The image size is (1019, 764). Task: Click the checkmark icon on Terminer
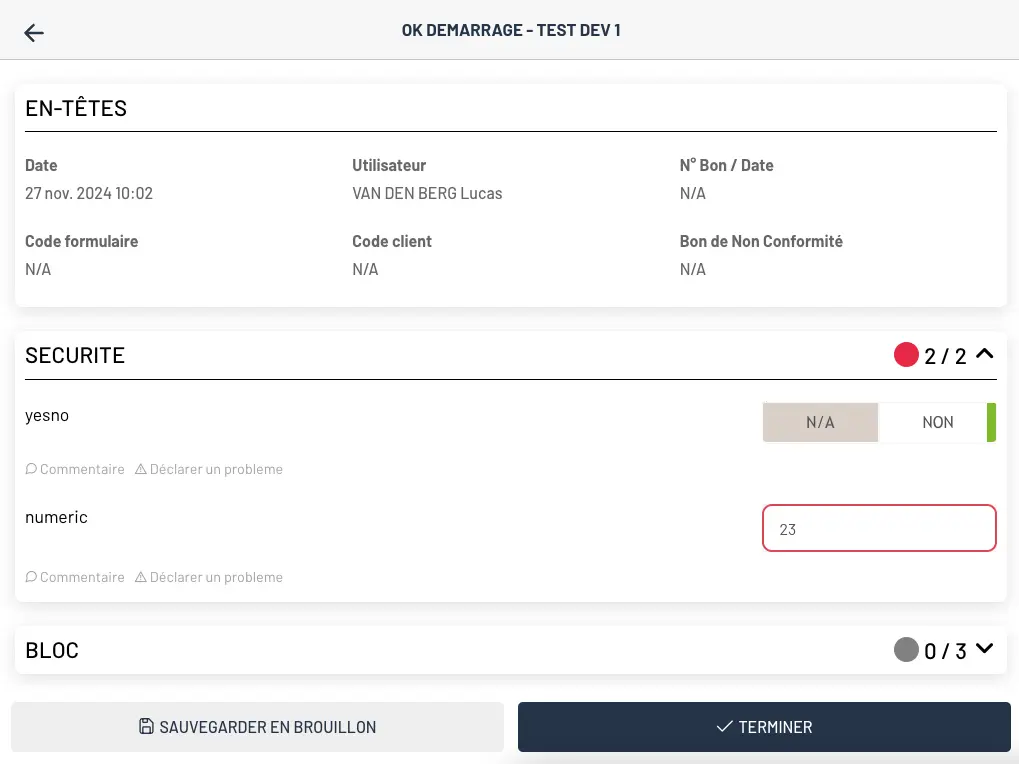coord(724,726)
